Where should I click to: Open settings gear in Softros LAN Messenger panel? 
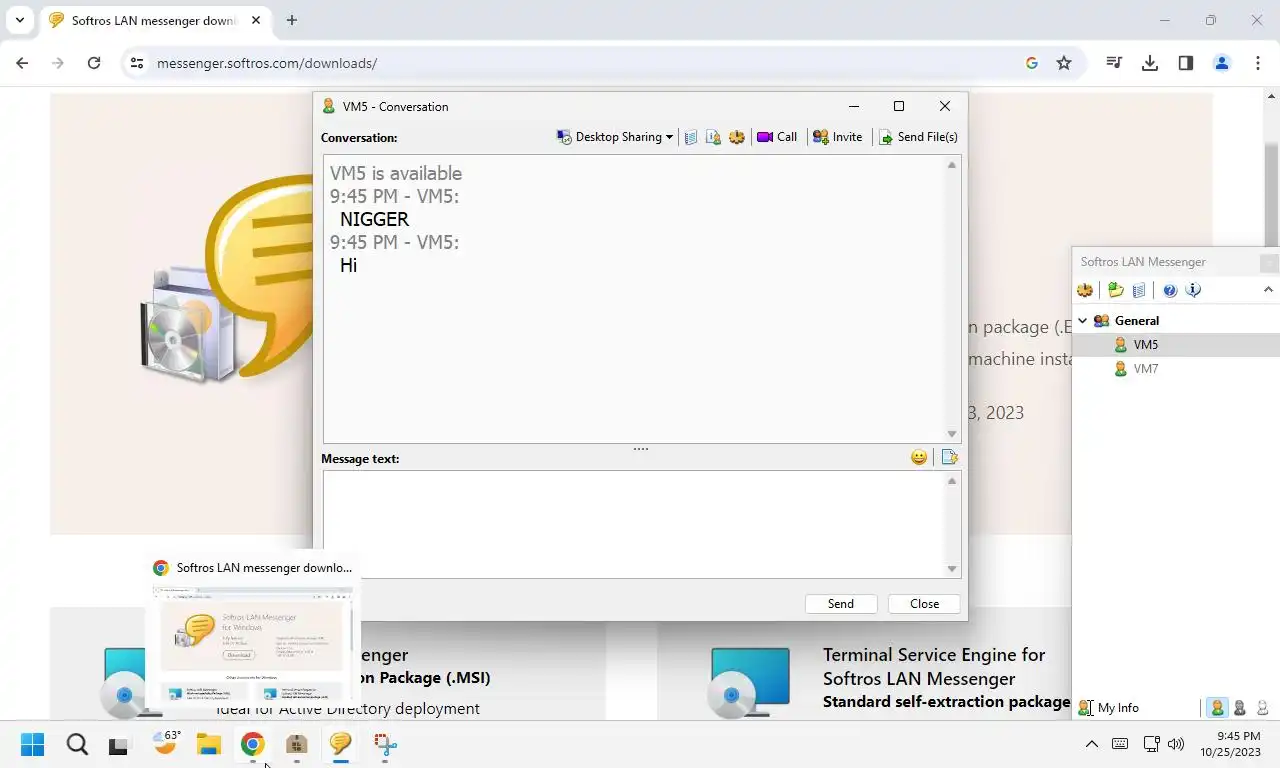coord(1085,290)
